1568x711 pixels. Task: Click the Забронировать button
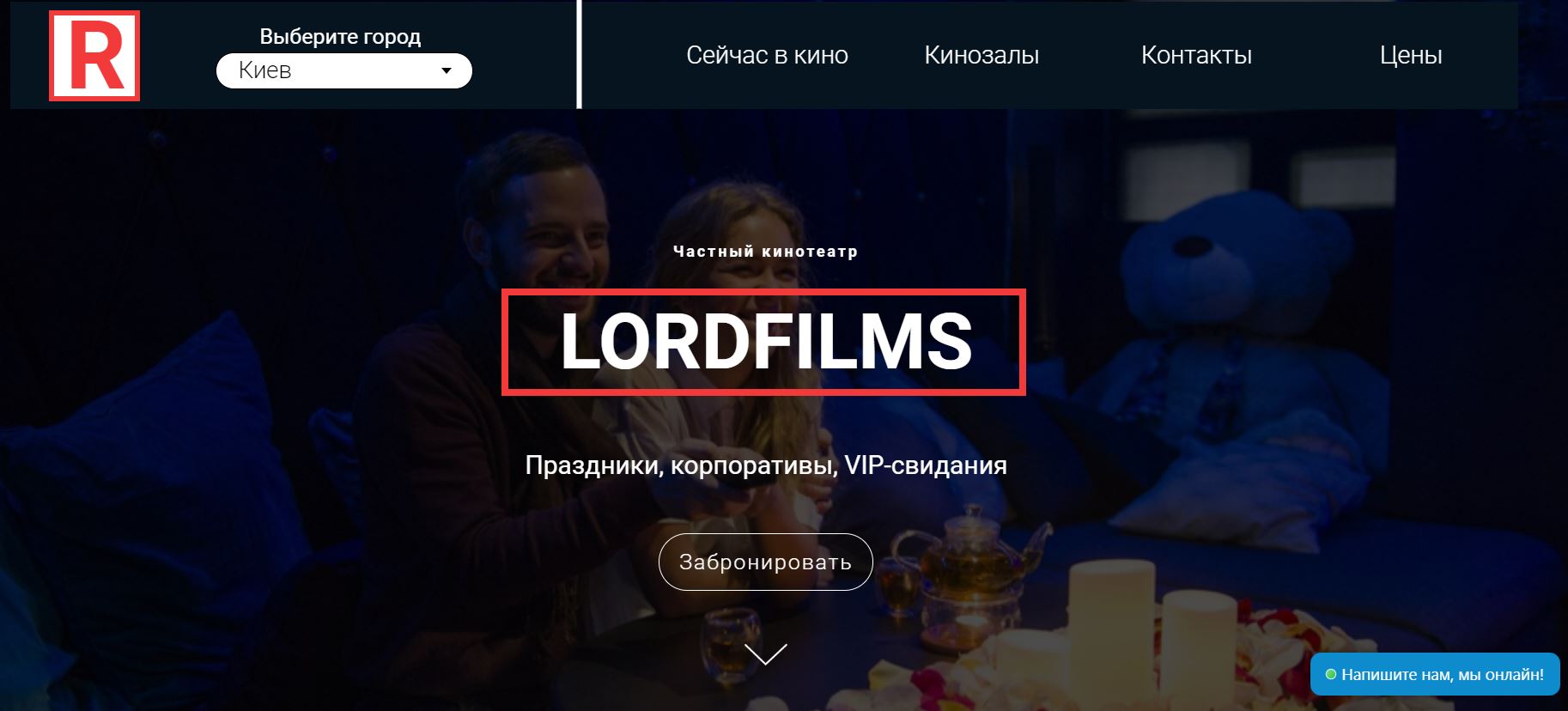[x=766, y=562]
